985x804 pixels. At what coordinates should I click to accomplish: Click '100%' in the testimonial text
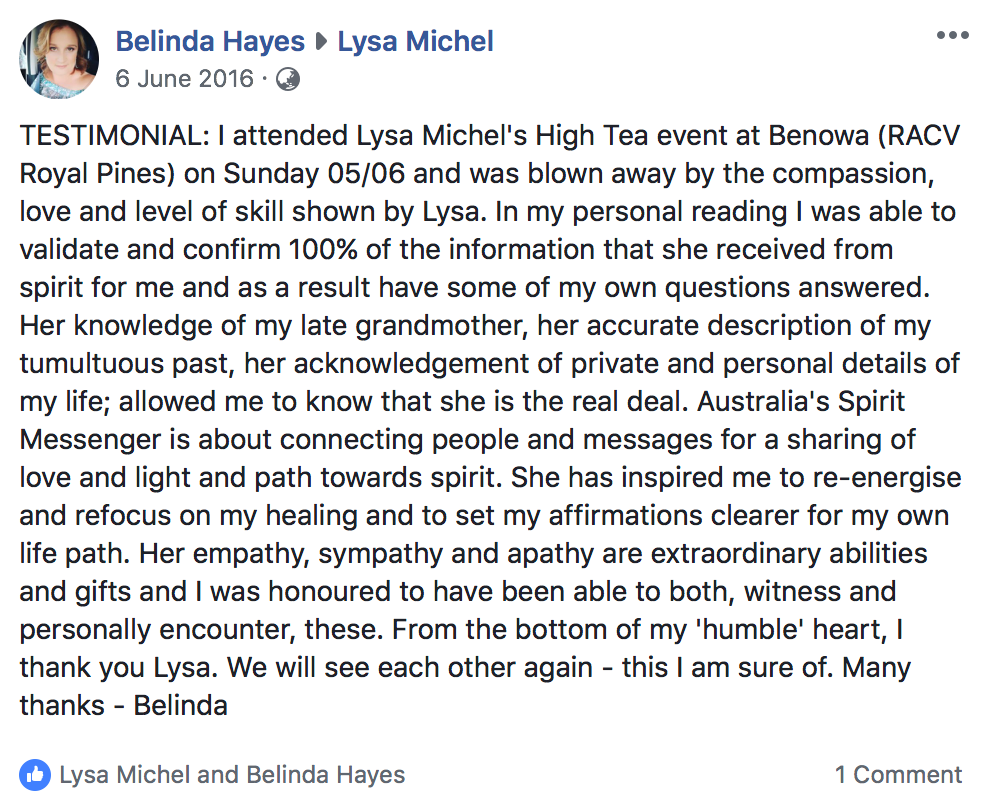(323, 249)
